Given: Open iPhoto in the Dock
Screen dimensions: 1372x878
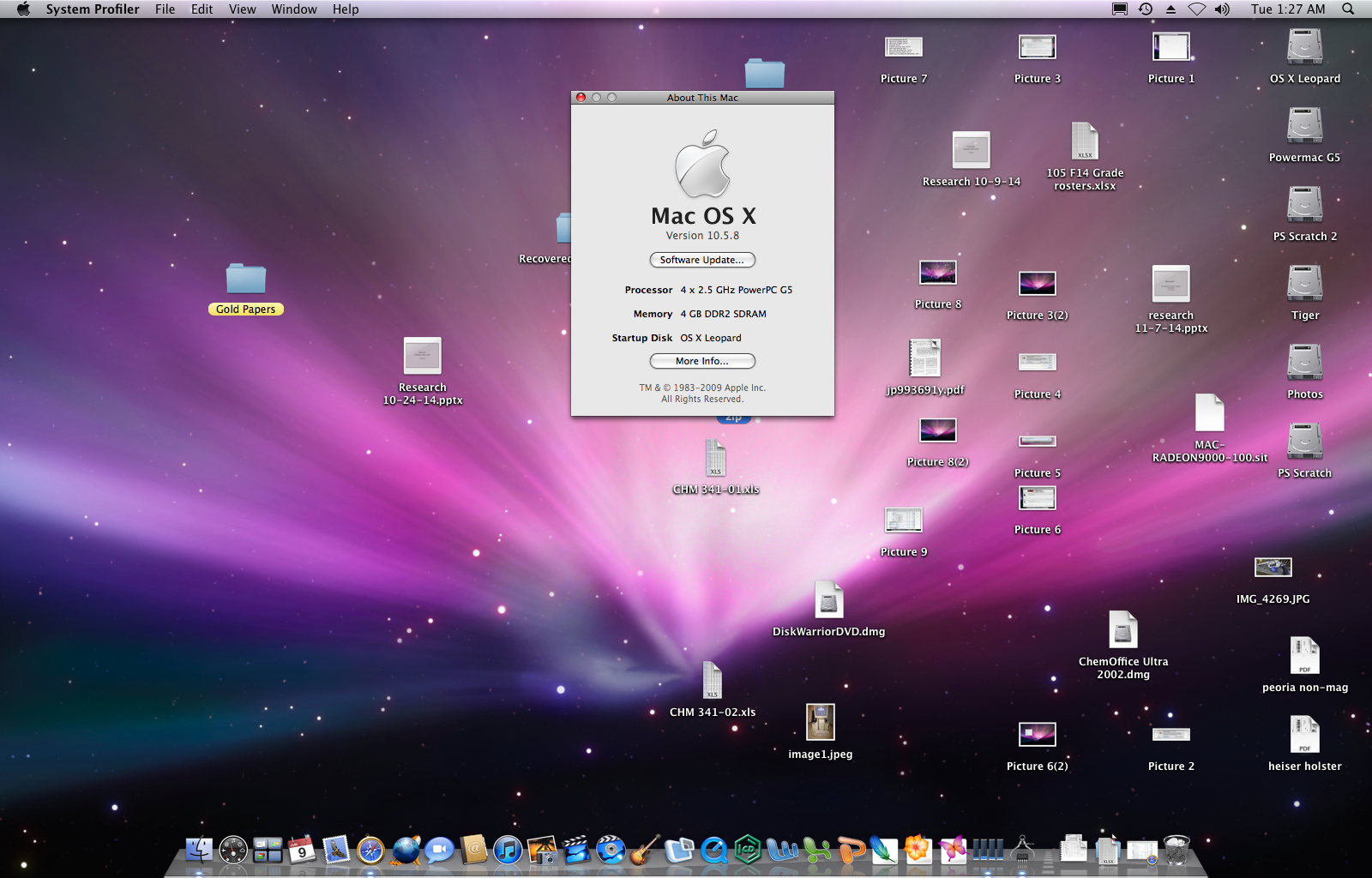Looking at the screenshot, I should click(x=542, y=850).
